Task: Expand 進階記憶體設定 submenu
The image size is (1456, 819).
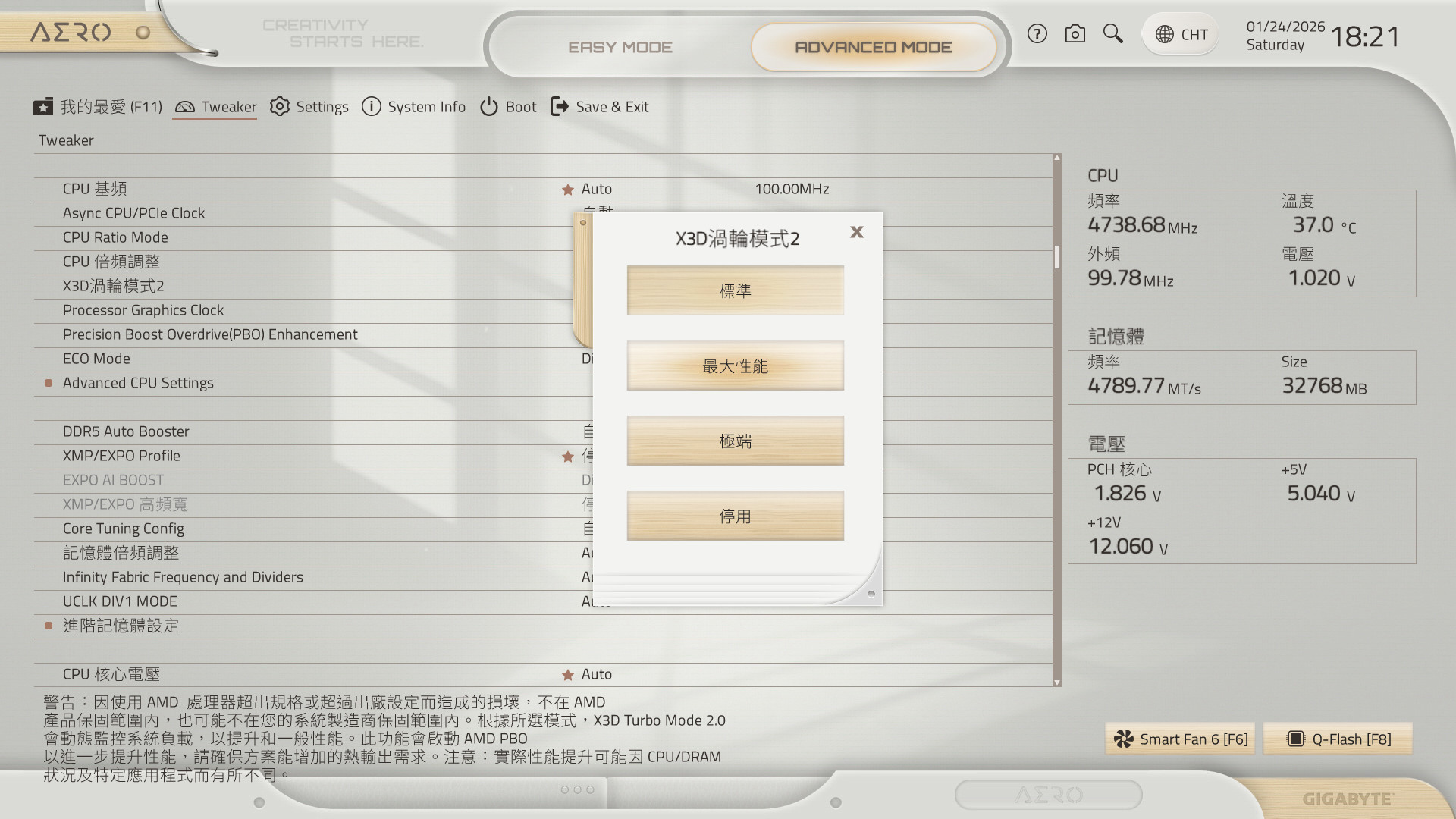Action: 121,626
